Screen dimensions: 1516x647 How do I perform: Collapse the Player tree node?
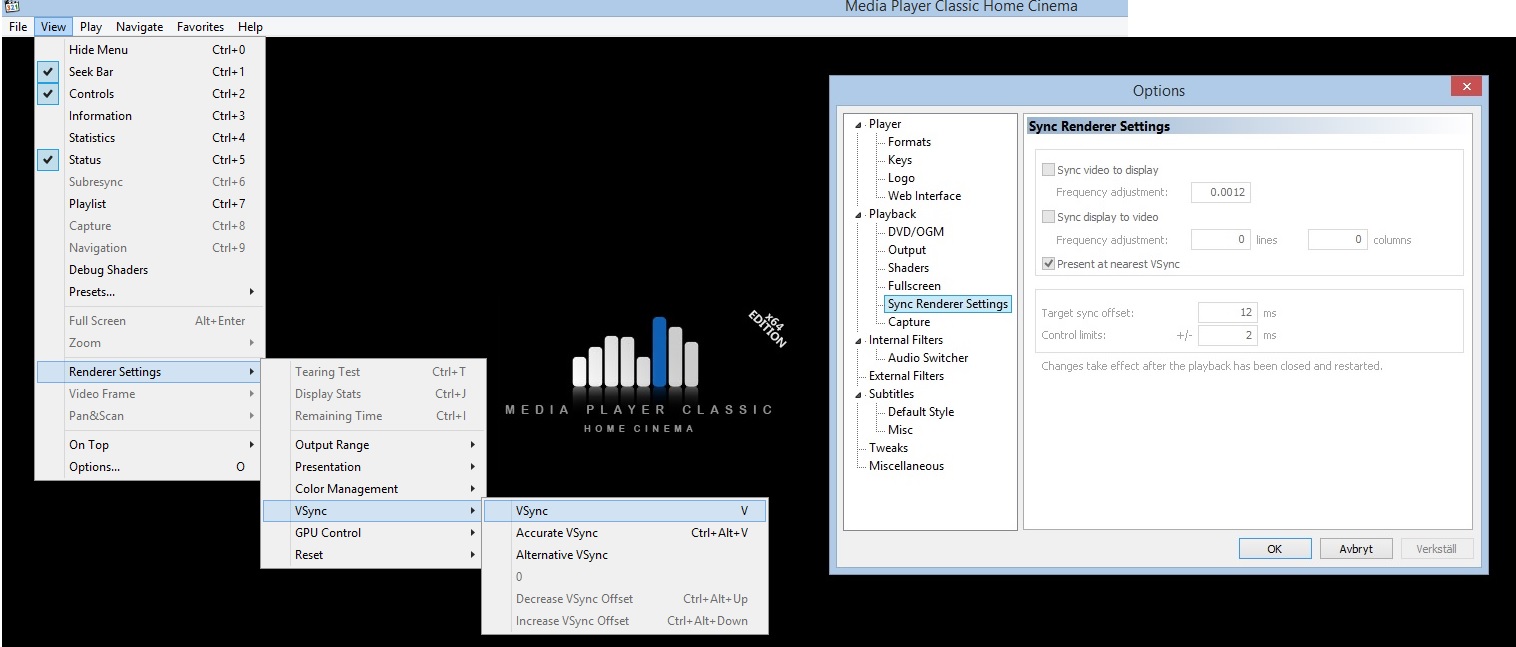[x=859, y=125]
